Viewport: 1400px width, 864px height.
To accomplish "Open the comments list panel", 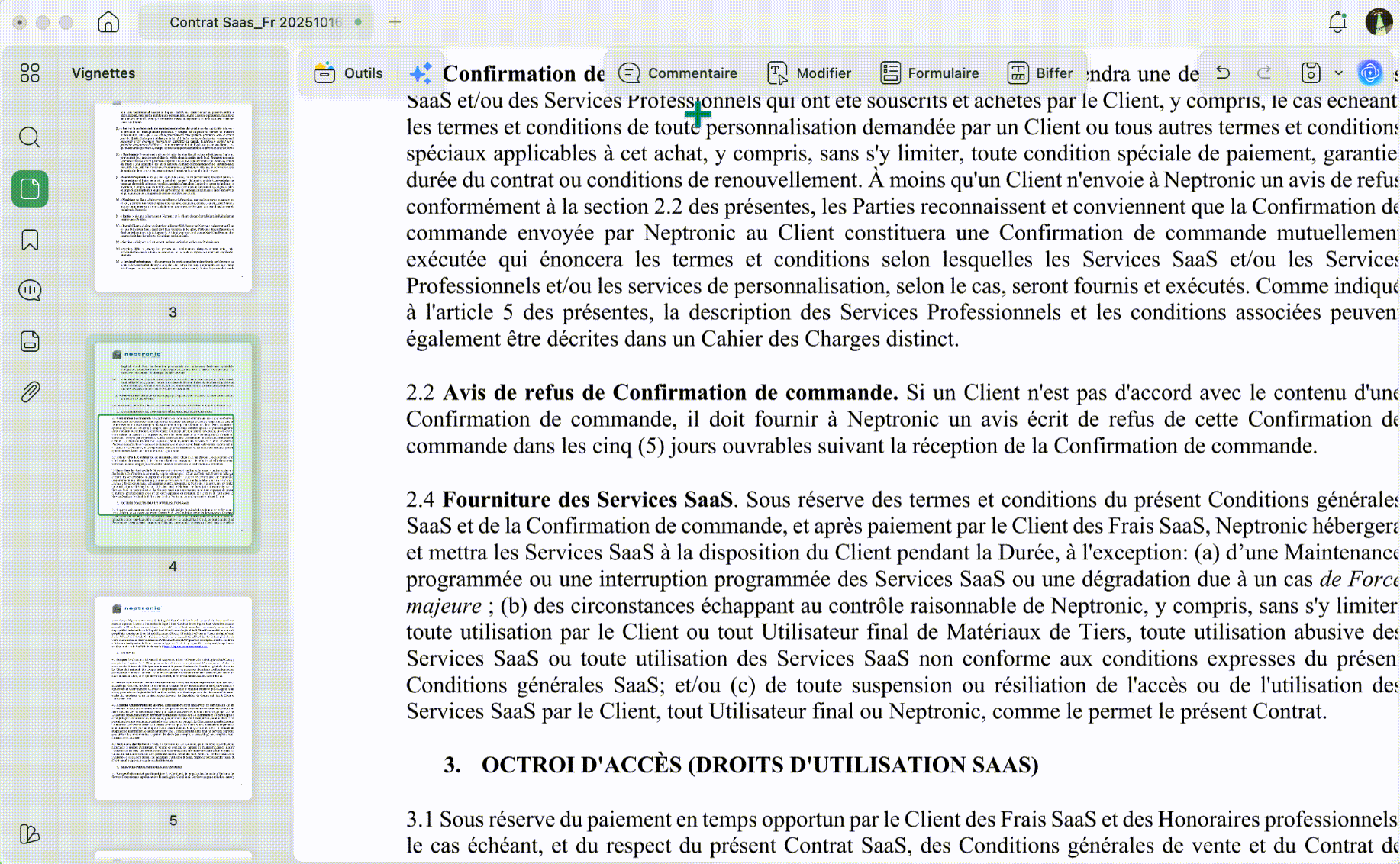I will tap(30, 290).
